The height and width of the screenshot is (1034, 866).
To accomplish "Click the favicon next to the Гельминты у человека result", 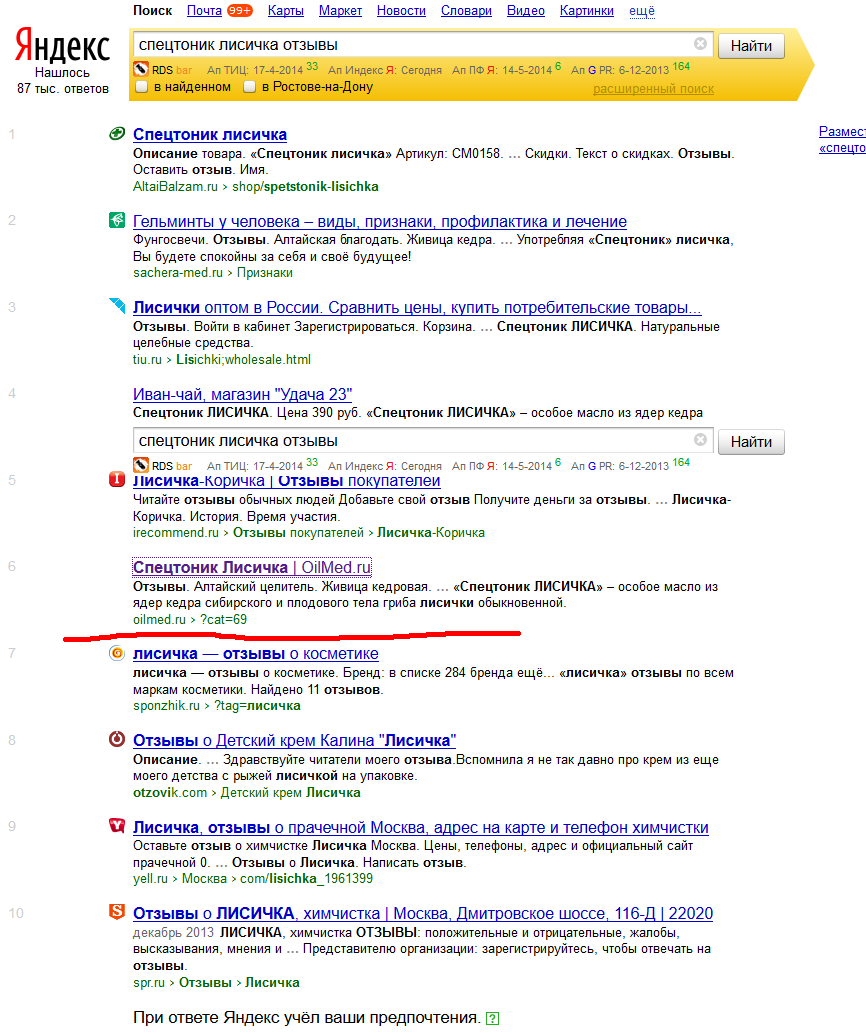I will (x=117, y=220).
